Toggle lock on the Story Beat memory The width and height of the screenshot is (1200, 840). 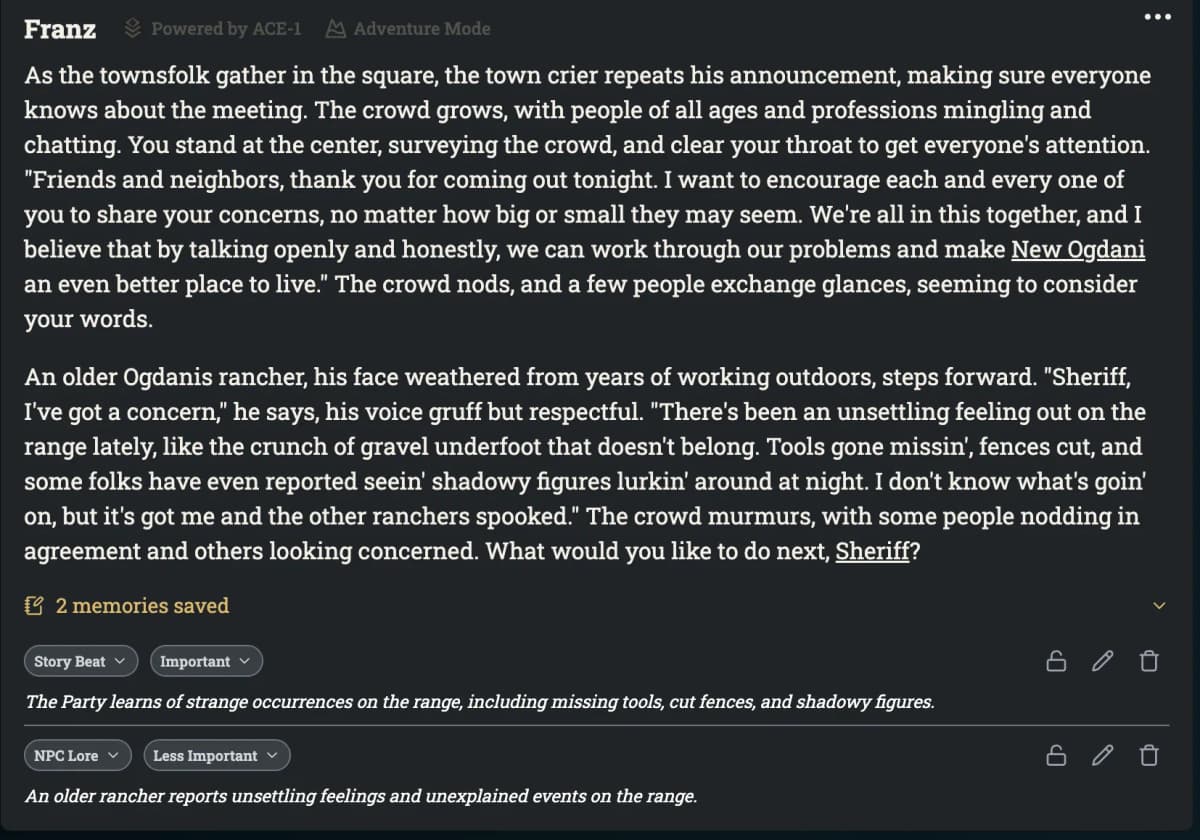click(x=1055, y=661)
